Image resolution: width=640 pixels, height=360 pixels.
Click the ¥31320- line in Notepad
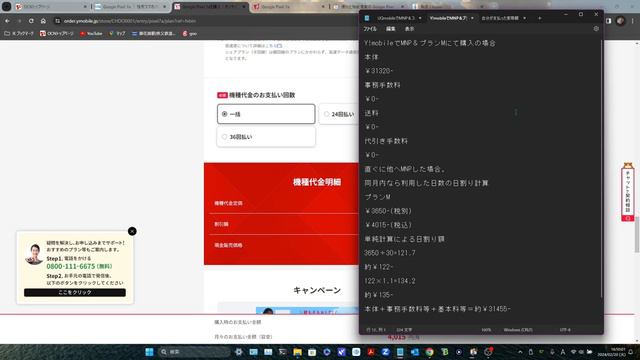[378, 71]
